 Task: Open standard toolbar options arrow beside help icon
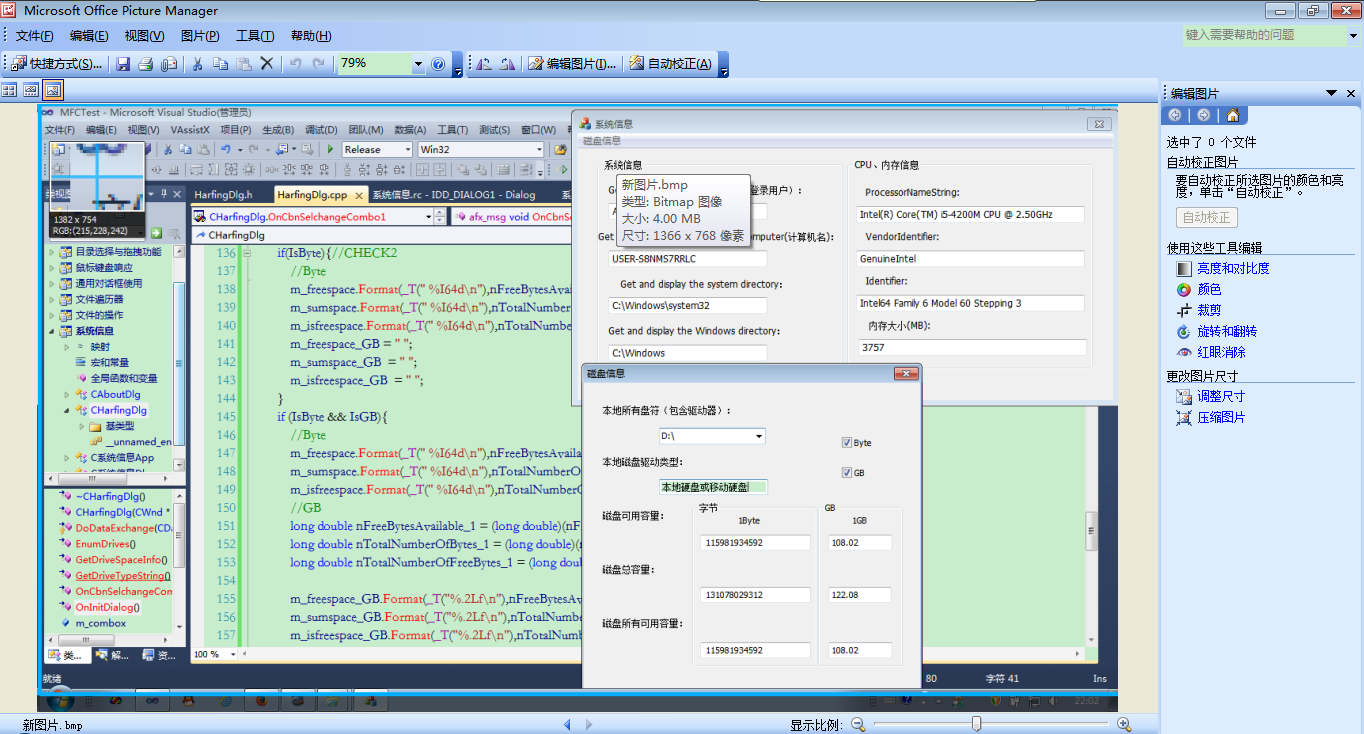click(x=457, y=66)
